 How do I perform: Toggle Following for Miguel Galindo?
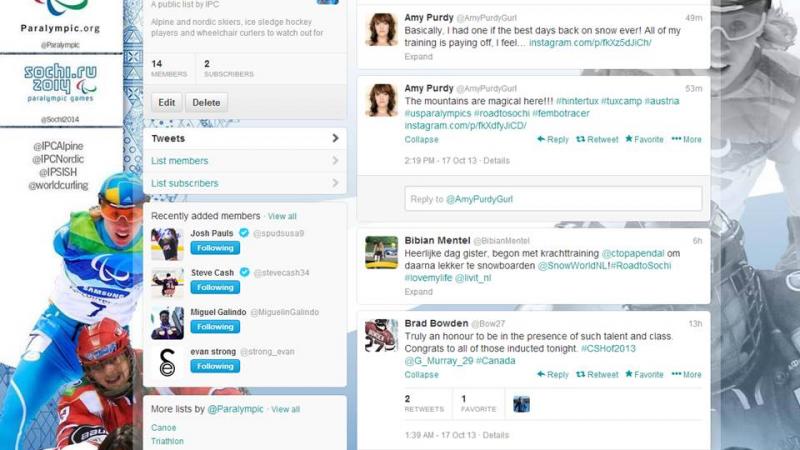215,327
